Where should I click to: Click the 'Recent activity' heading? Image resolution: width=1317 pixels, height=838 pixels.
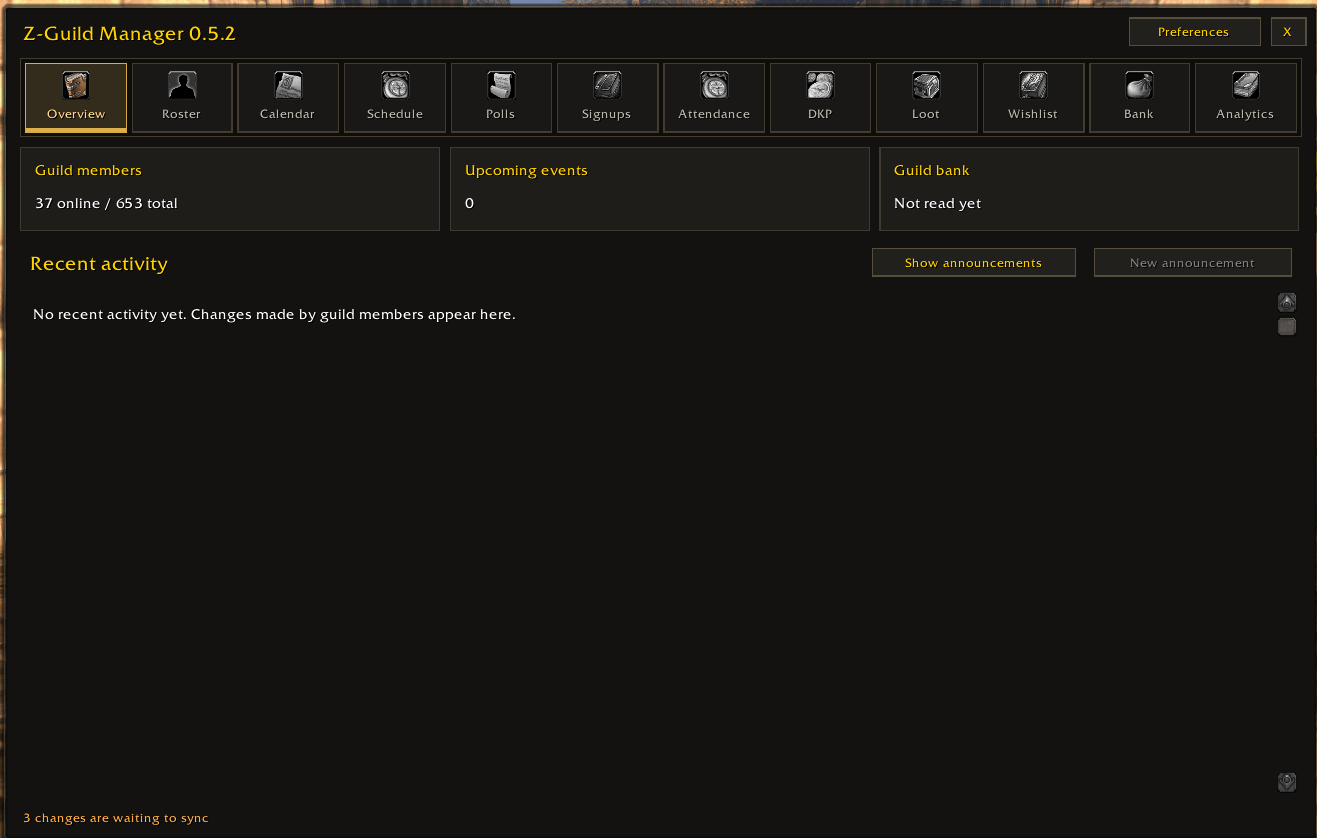pos(99,264)
